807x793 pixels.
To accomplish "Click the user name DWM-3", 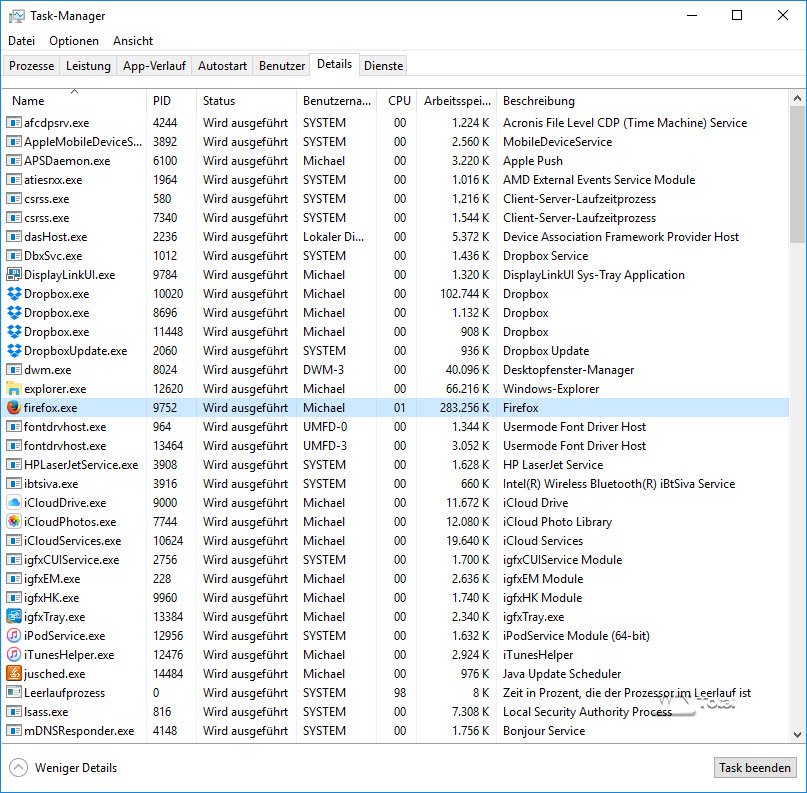I will pos(323,370).
